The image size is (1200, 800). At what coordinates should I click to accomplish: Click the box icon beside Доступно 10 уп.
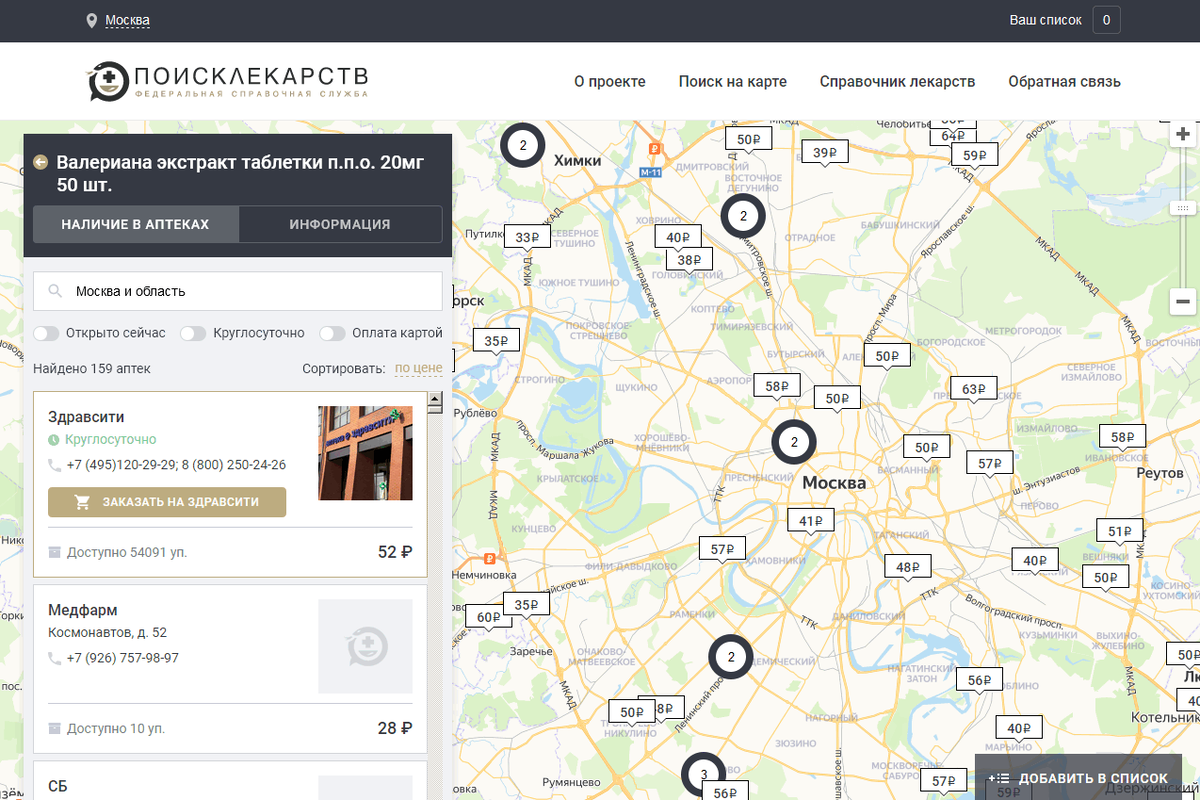point(54,728)
